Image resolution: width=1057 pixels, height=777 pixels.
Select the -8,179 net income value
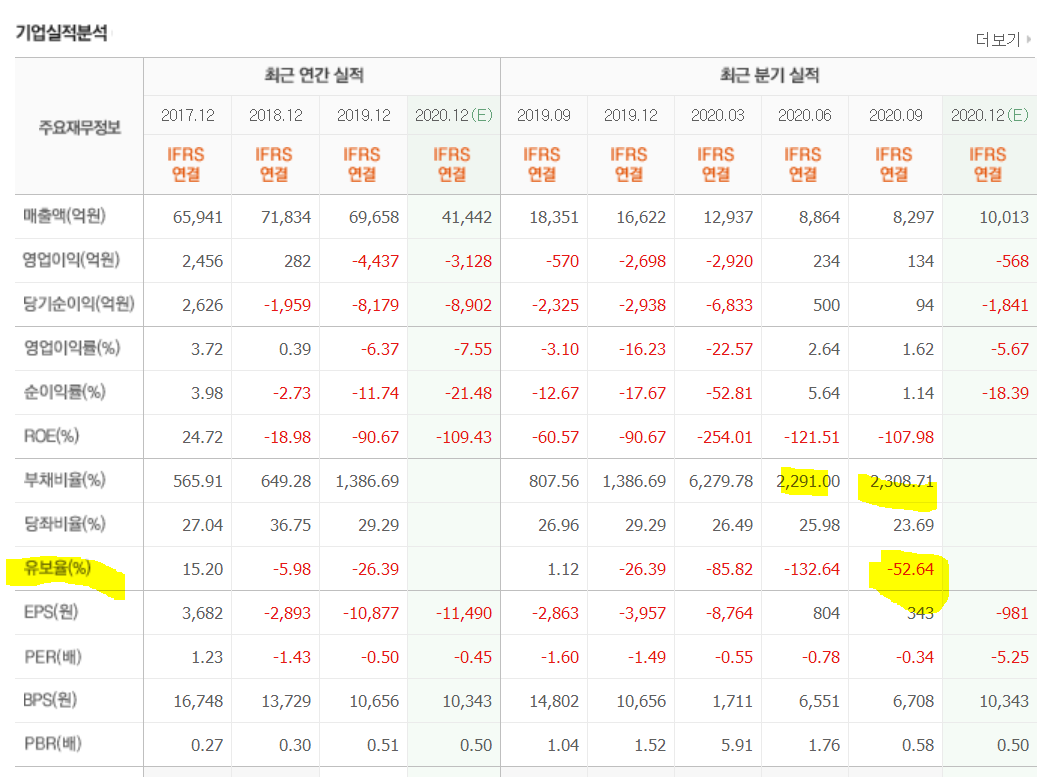(375, 305)
